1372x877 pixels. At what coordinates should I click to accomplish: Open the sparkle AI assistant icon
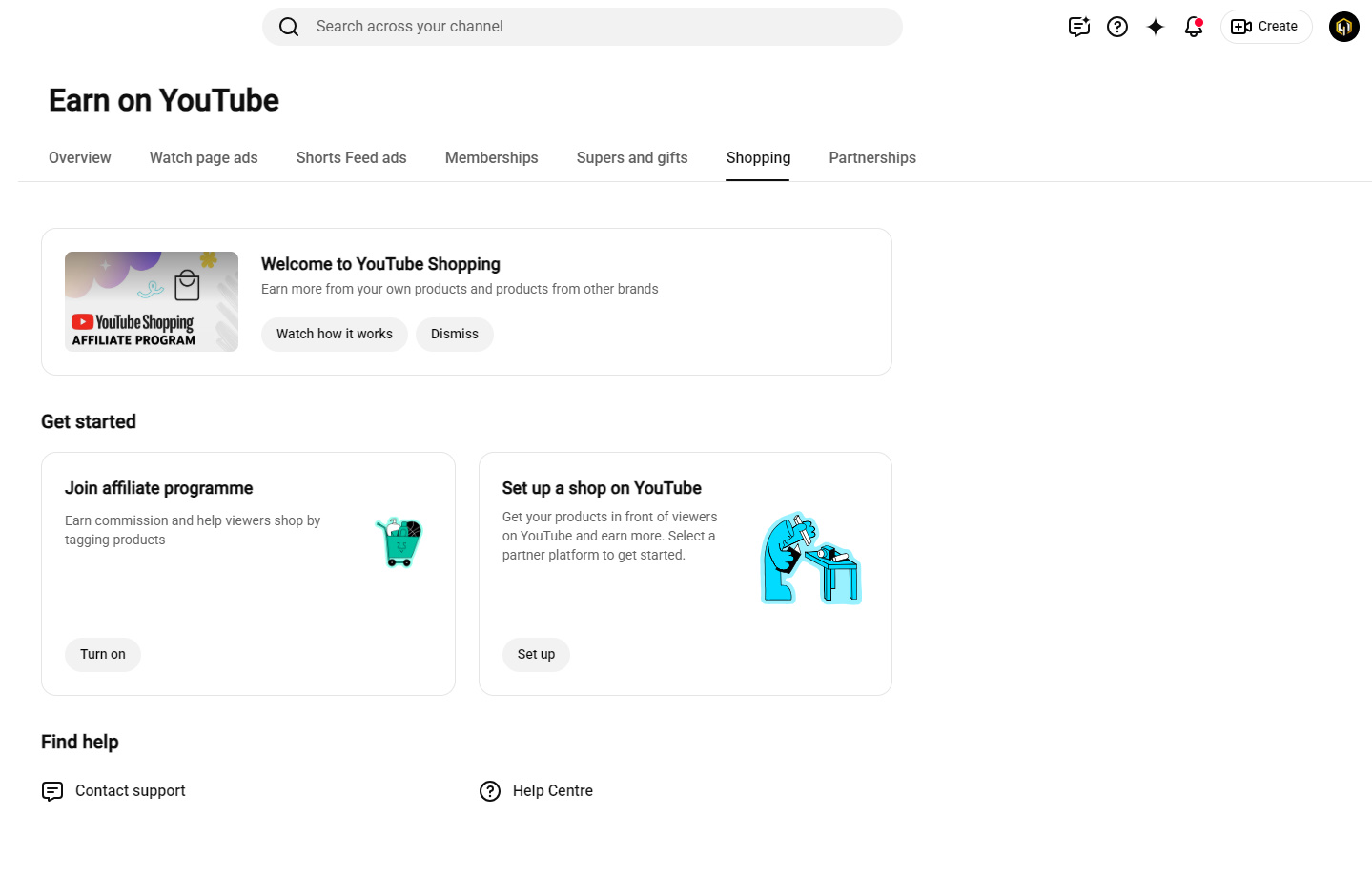[1156, 27]
